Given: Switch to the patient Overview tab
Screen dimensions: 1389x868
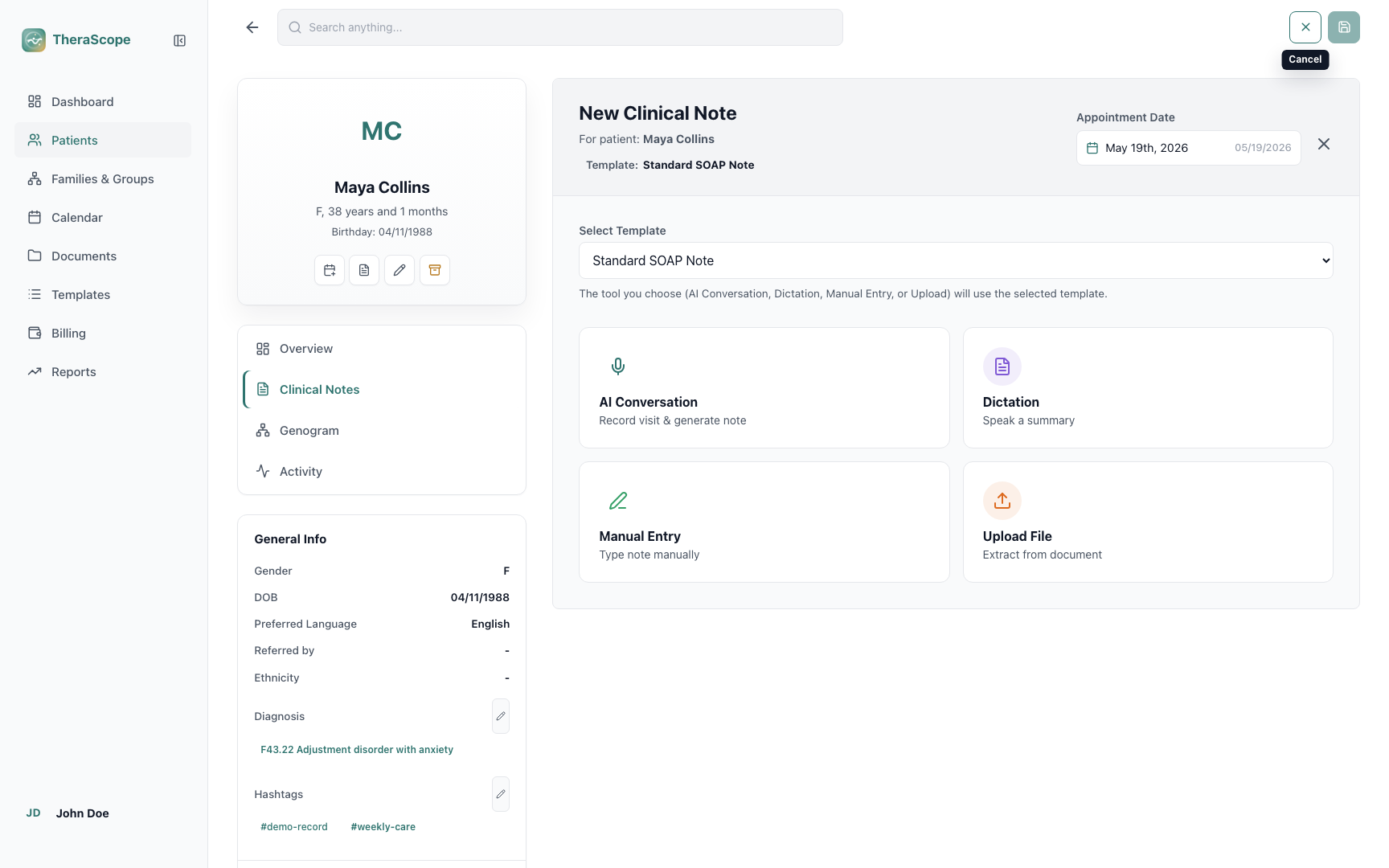Looking at the screenshot, I should pos(382,349).
